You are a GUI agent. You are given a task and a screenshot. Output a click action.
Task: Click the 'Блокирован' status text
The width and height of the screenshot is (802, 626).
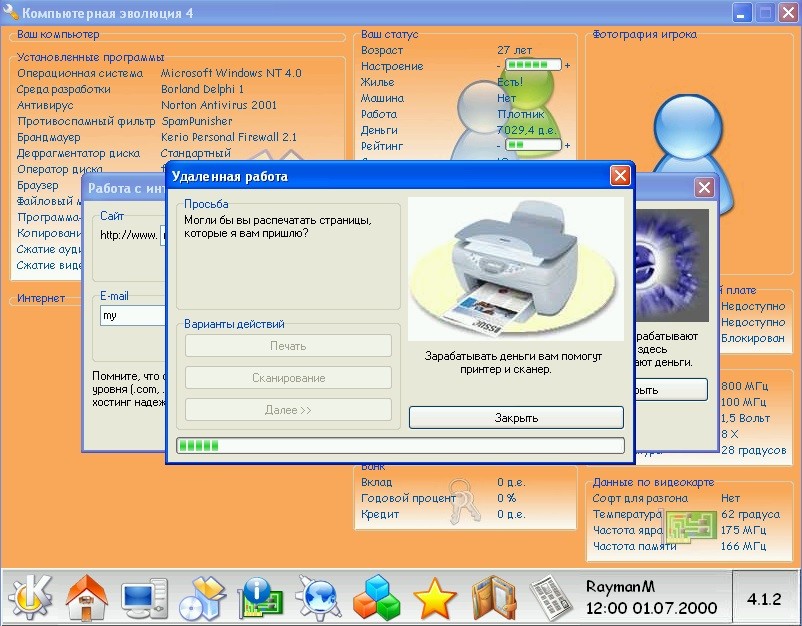[x=753, y=338]
